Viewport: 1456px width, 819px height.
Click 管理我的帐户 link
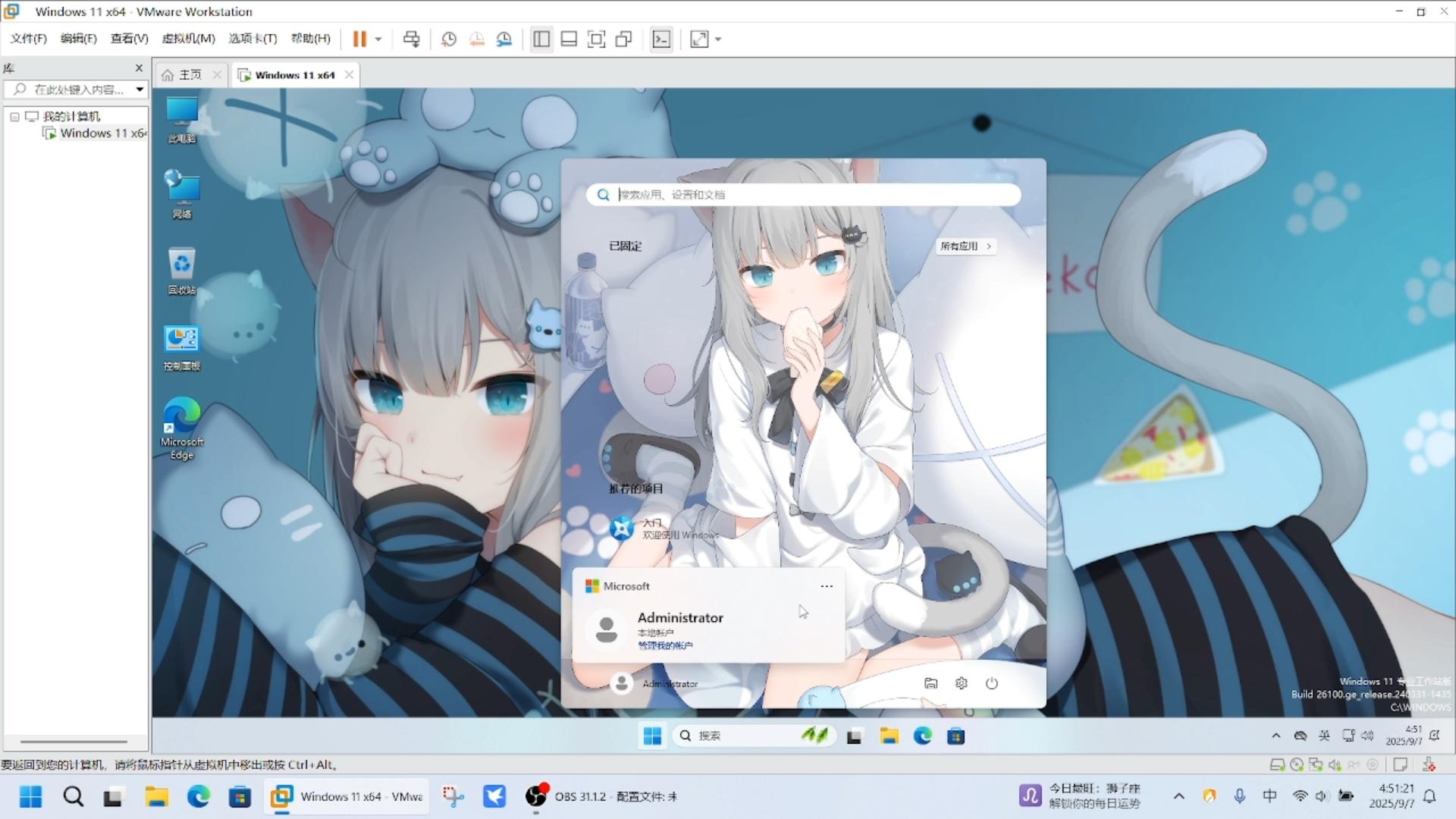pos(665,646)
